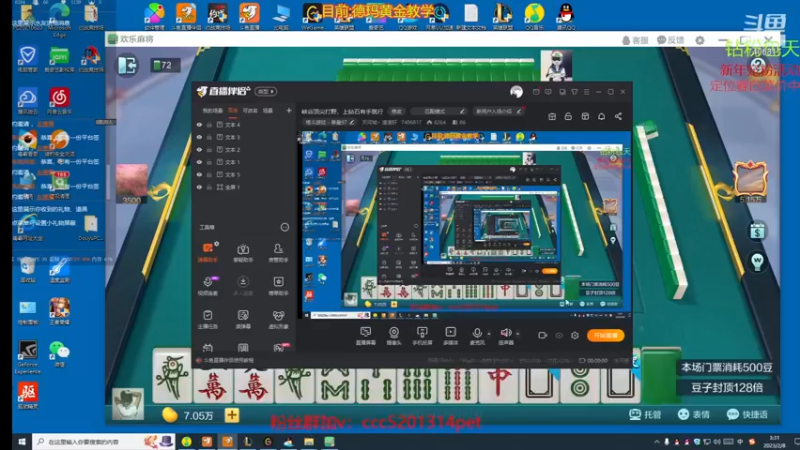Image resolution: width=800 pixels, height=450 pixels.
Task: Click the record camera icon
Action: (542, 335)
